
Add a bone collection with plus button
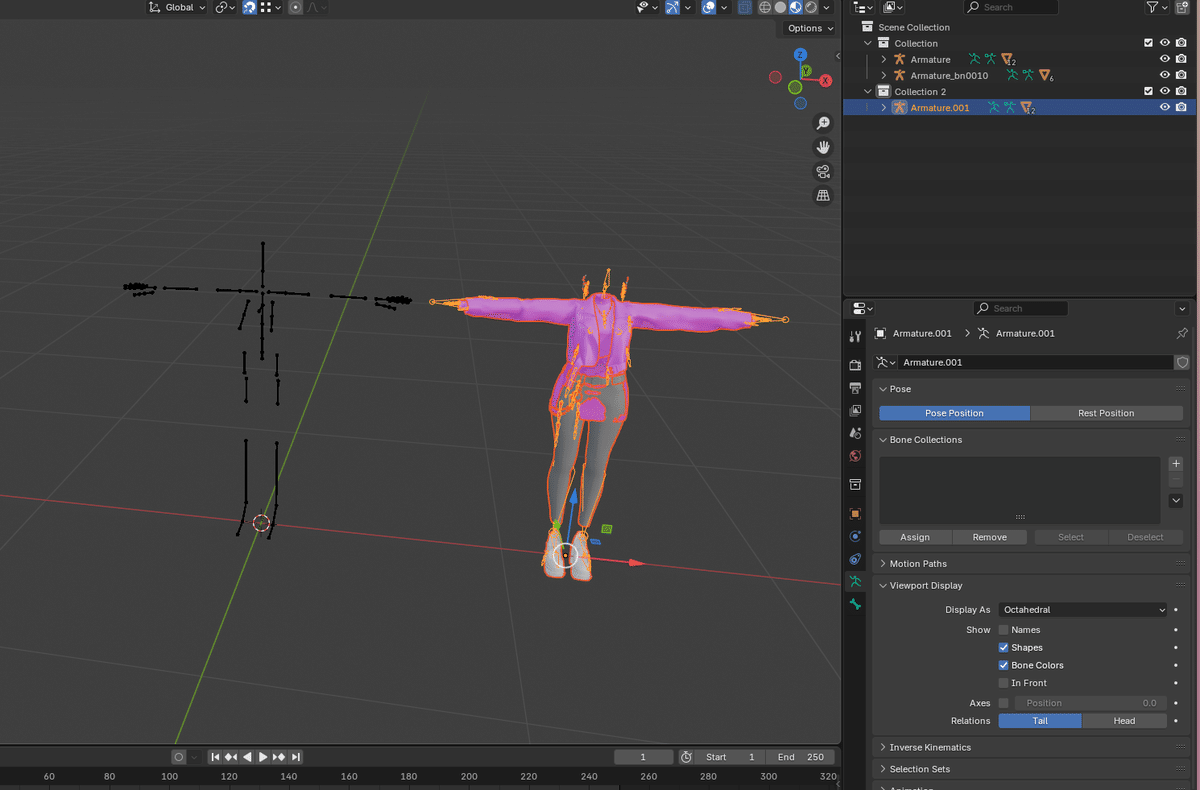1176,464
